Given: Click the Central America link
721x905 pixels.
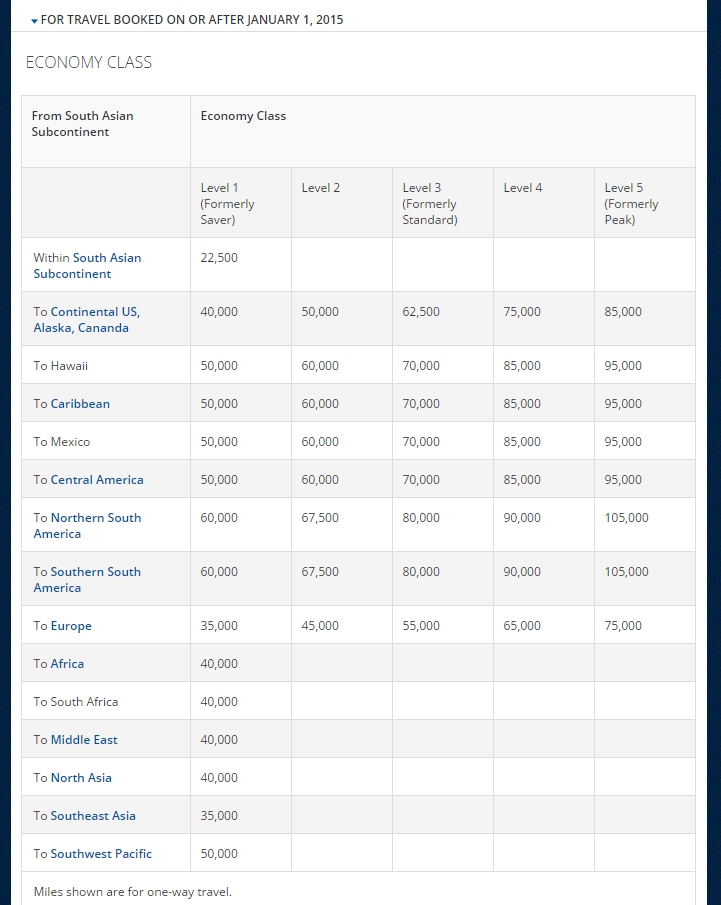Looking at the screenshot, I should pos(96,479).
